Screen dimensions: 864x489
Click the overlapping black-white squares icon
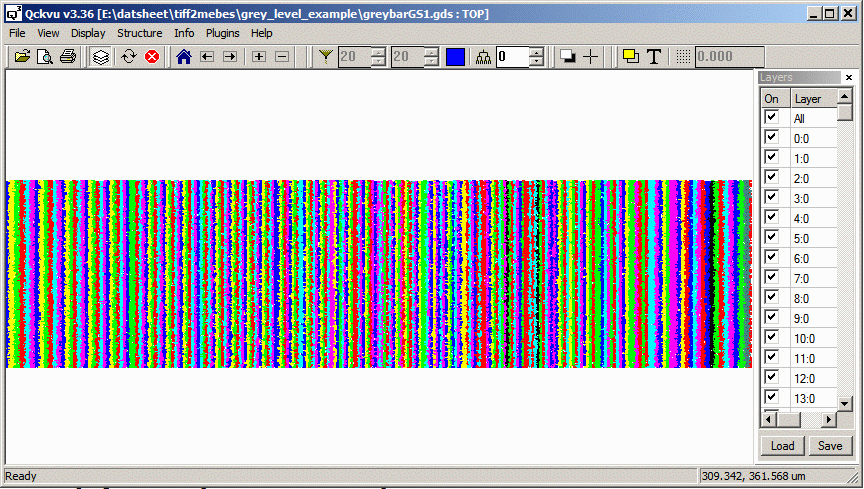[568, 56]
